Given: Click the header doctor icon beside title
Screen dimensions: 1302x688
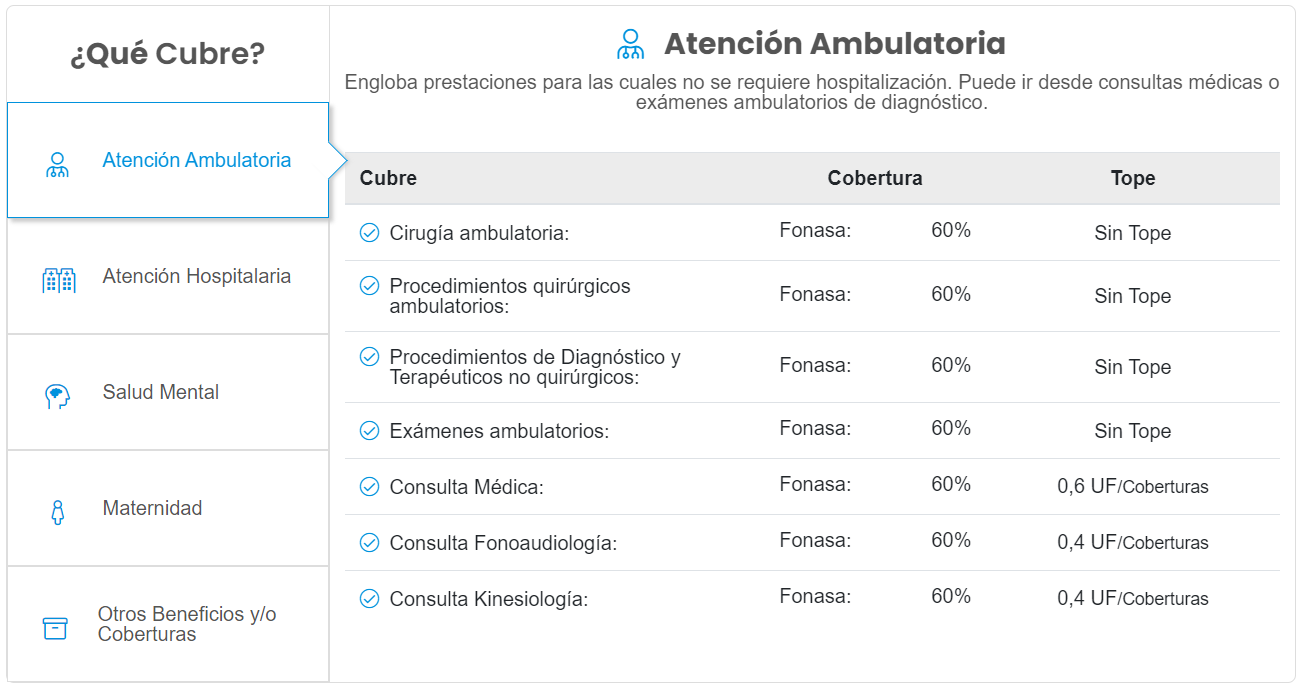Looking at the screenshot, I should coord(631,44).
